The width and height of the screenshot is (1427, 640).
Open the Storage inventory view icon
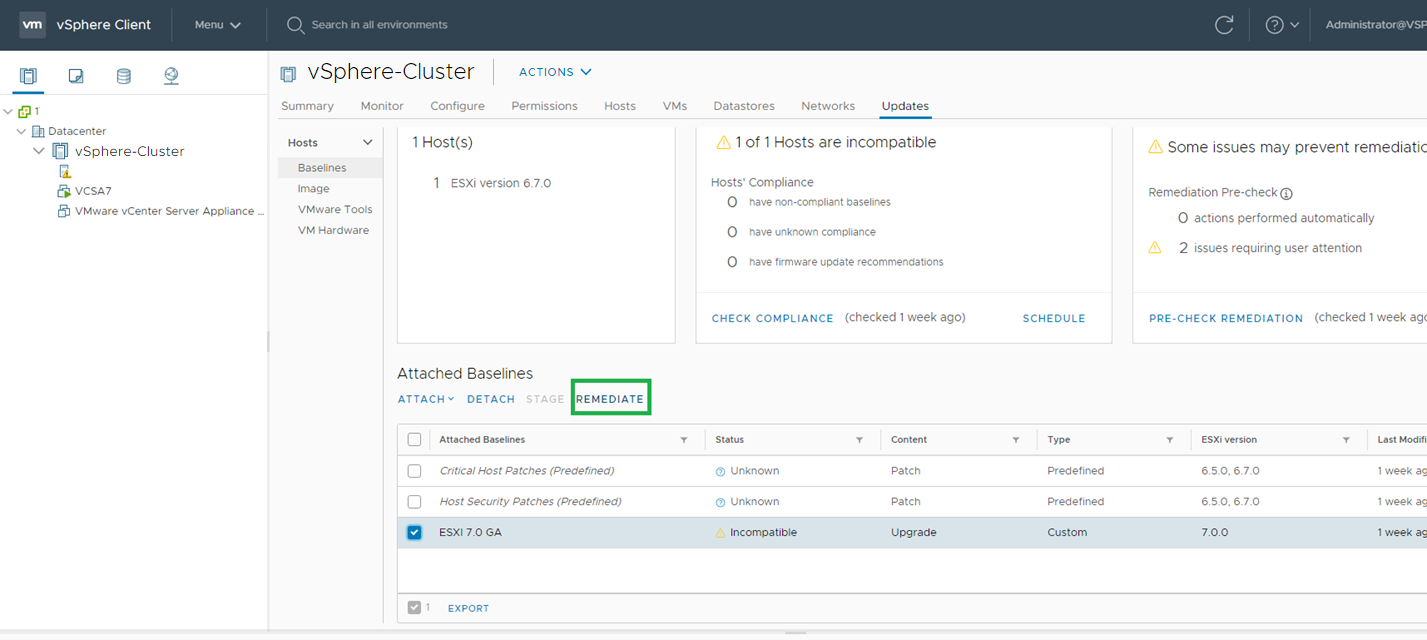click(123, 76)
